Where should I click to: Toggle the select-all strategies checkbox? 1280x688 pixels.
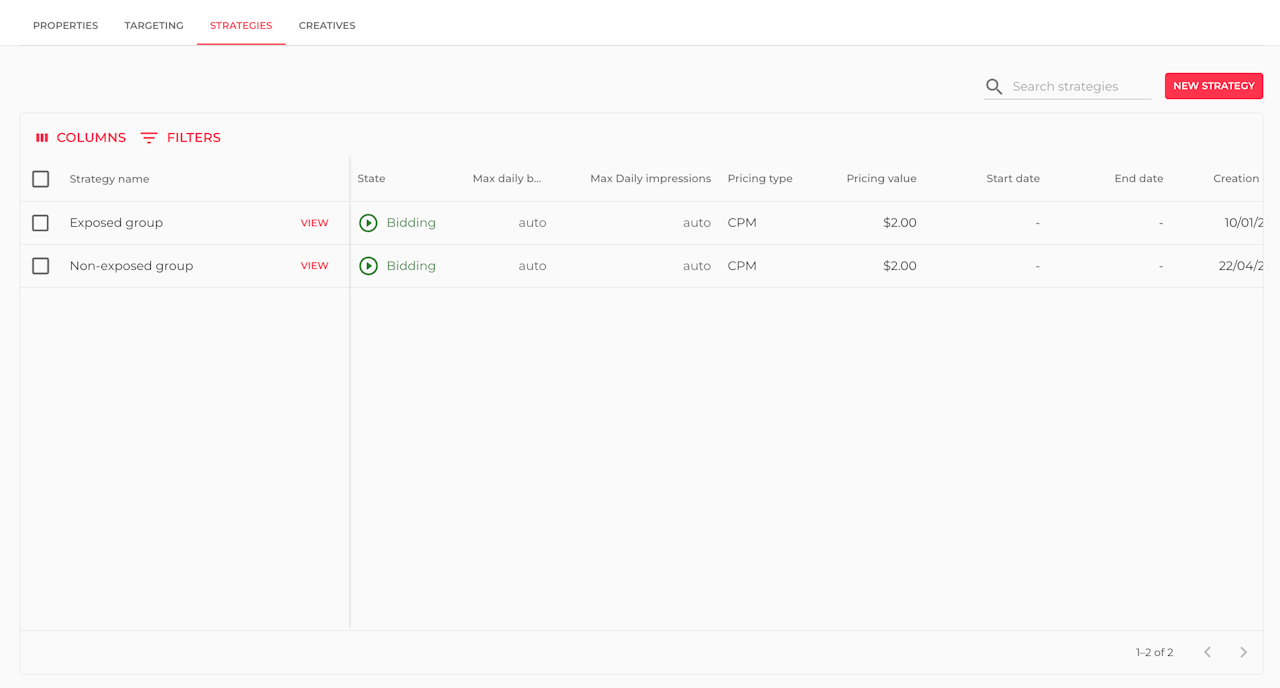click(x=41, y=179)
